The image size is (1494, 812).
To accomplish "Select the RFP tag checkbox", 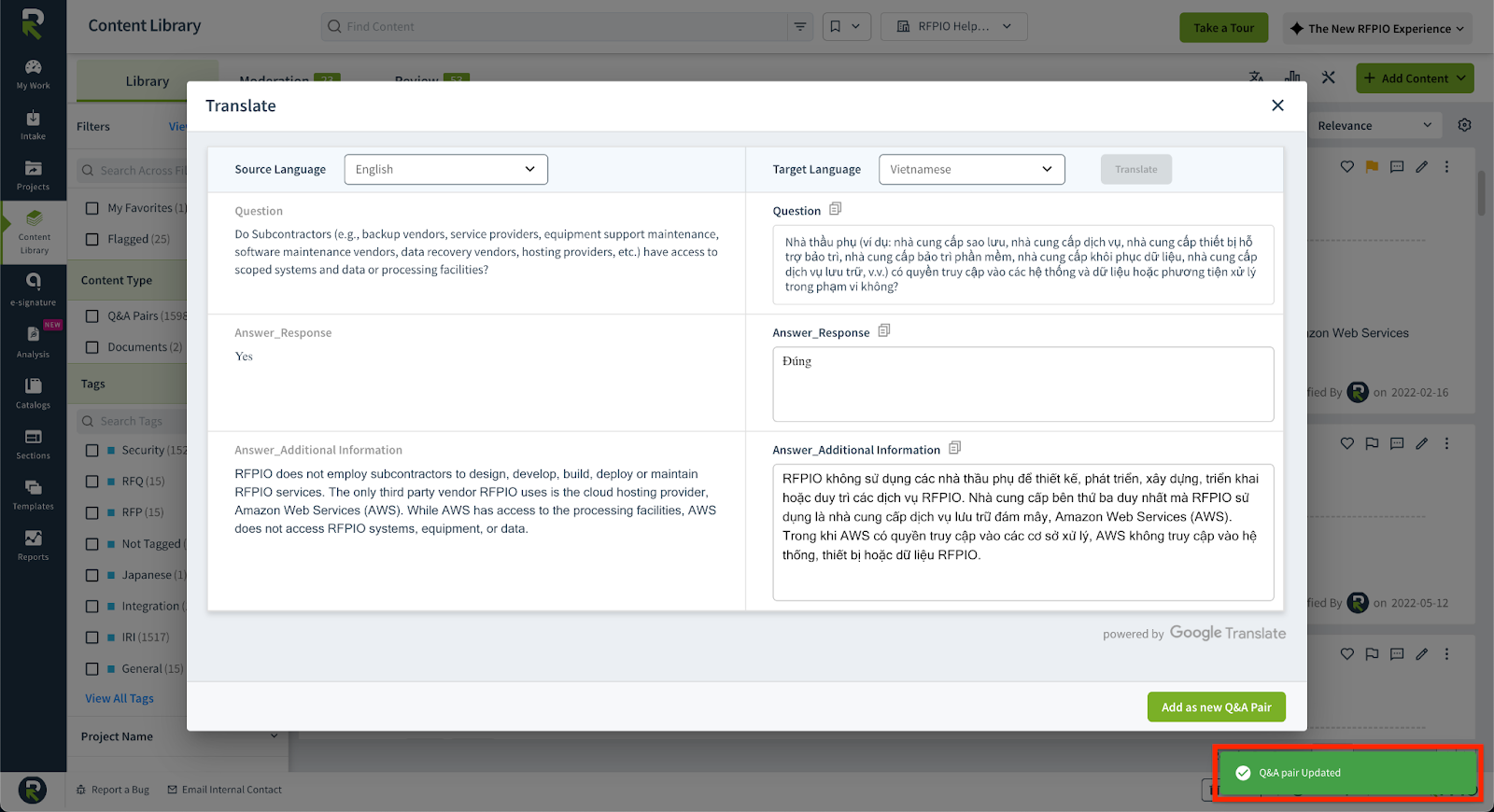I will (x=92, y=512).
